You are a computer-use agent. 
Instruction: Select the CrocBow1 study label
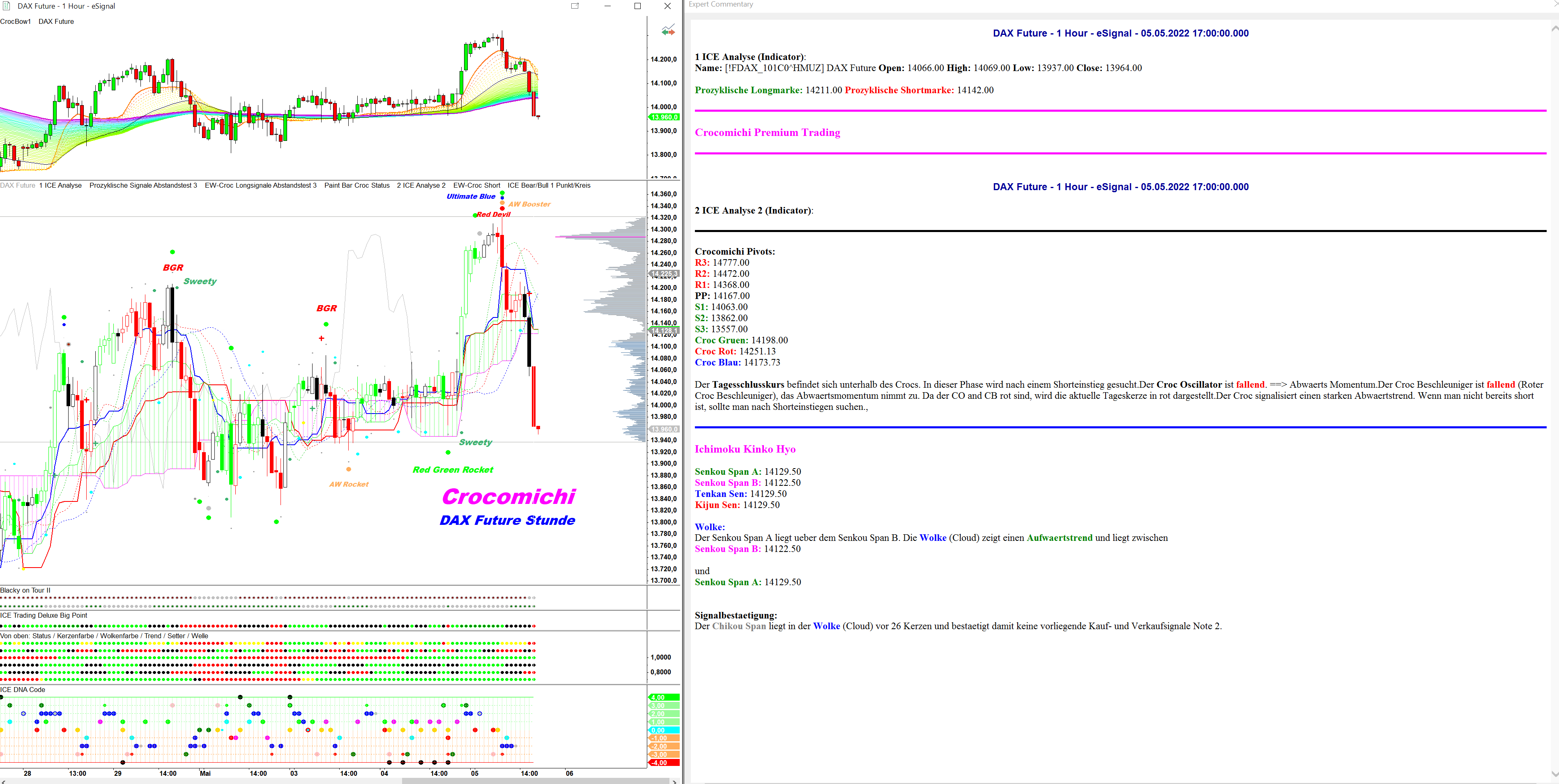tap(15, 21)
